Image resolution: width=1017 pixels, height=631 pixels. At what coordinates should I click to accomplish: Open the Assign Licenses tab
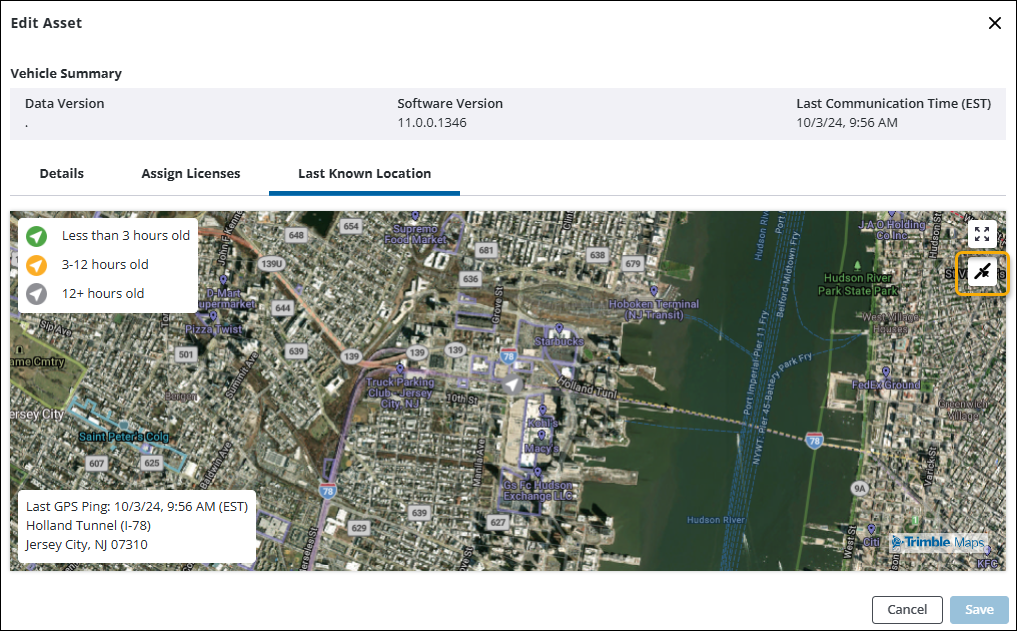(191, 174)
